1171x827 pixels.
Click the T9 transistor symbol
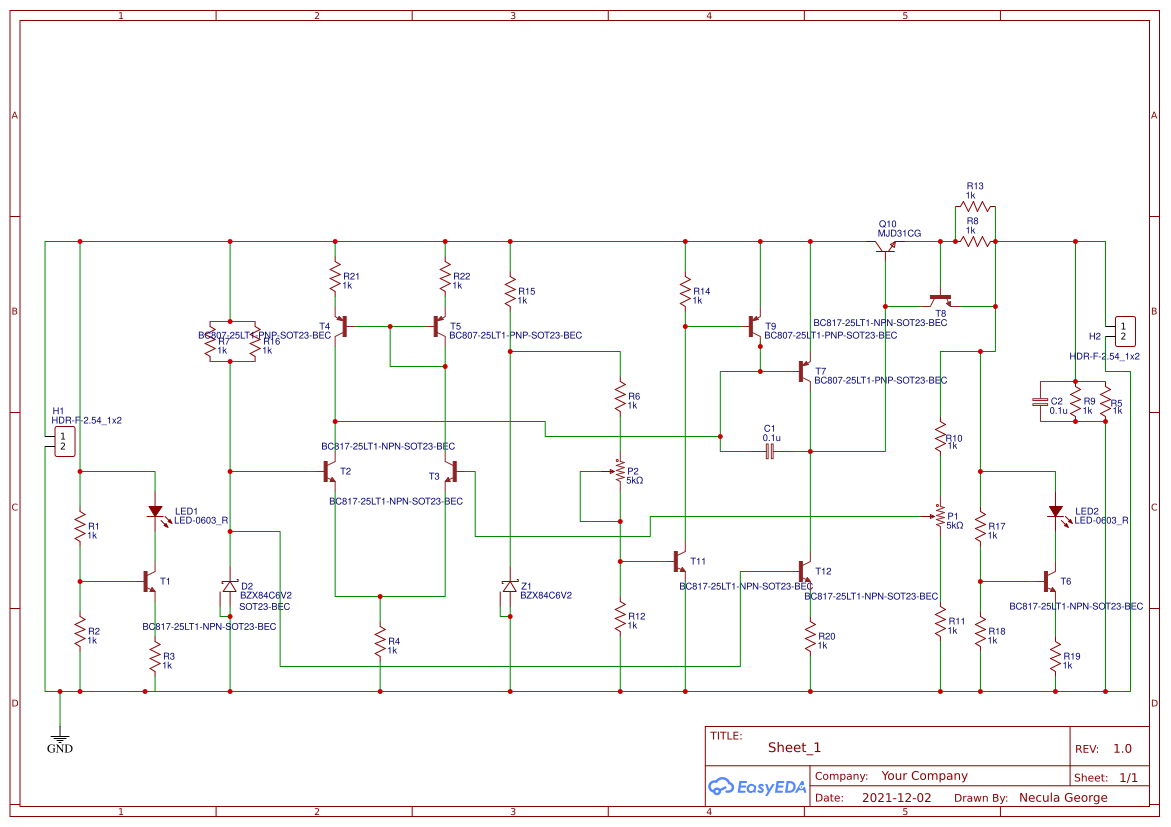(755, 326)
